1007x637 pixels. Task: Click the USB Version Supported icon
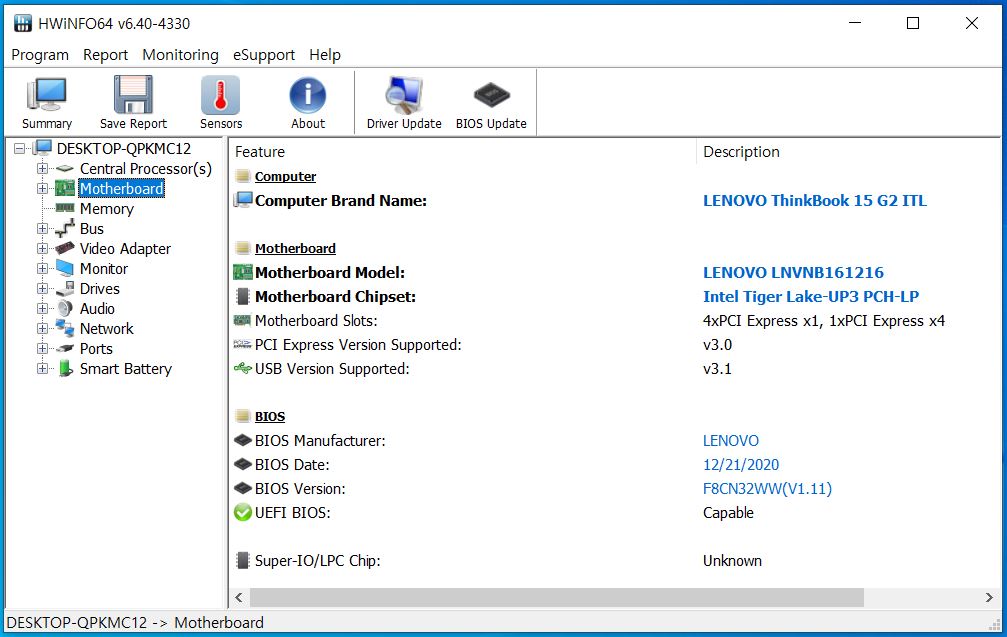[x=242, y=369]
